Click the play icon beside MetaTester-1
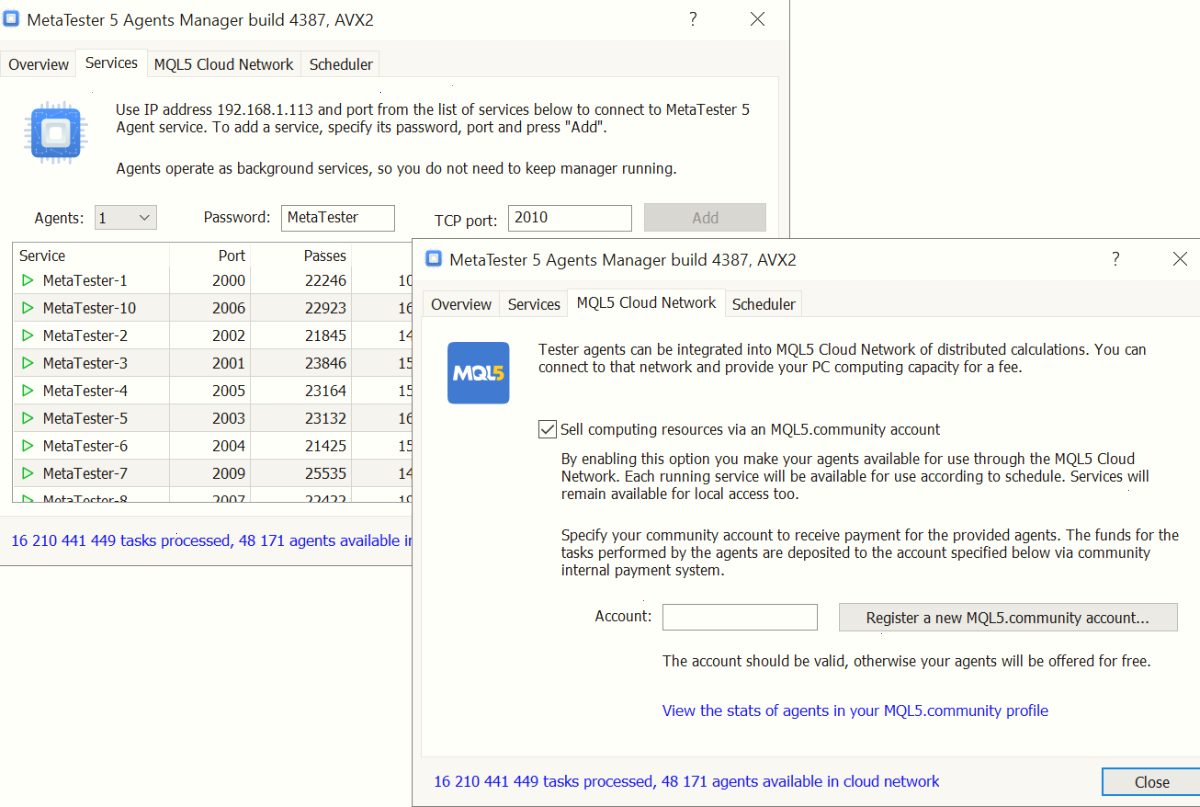 (28, 281)
